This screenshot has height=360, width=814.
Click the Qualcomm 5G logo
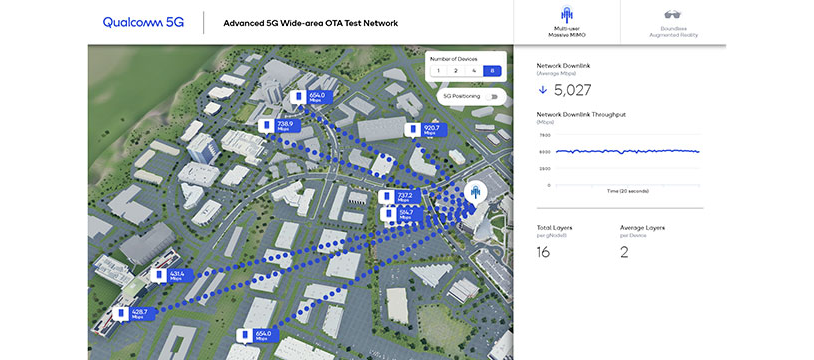(x=143, y=22)
